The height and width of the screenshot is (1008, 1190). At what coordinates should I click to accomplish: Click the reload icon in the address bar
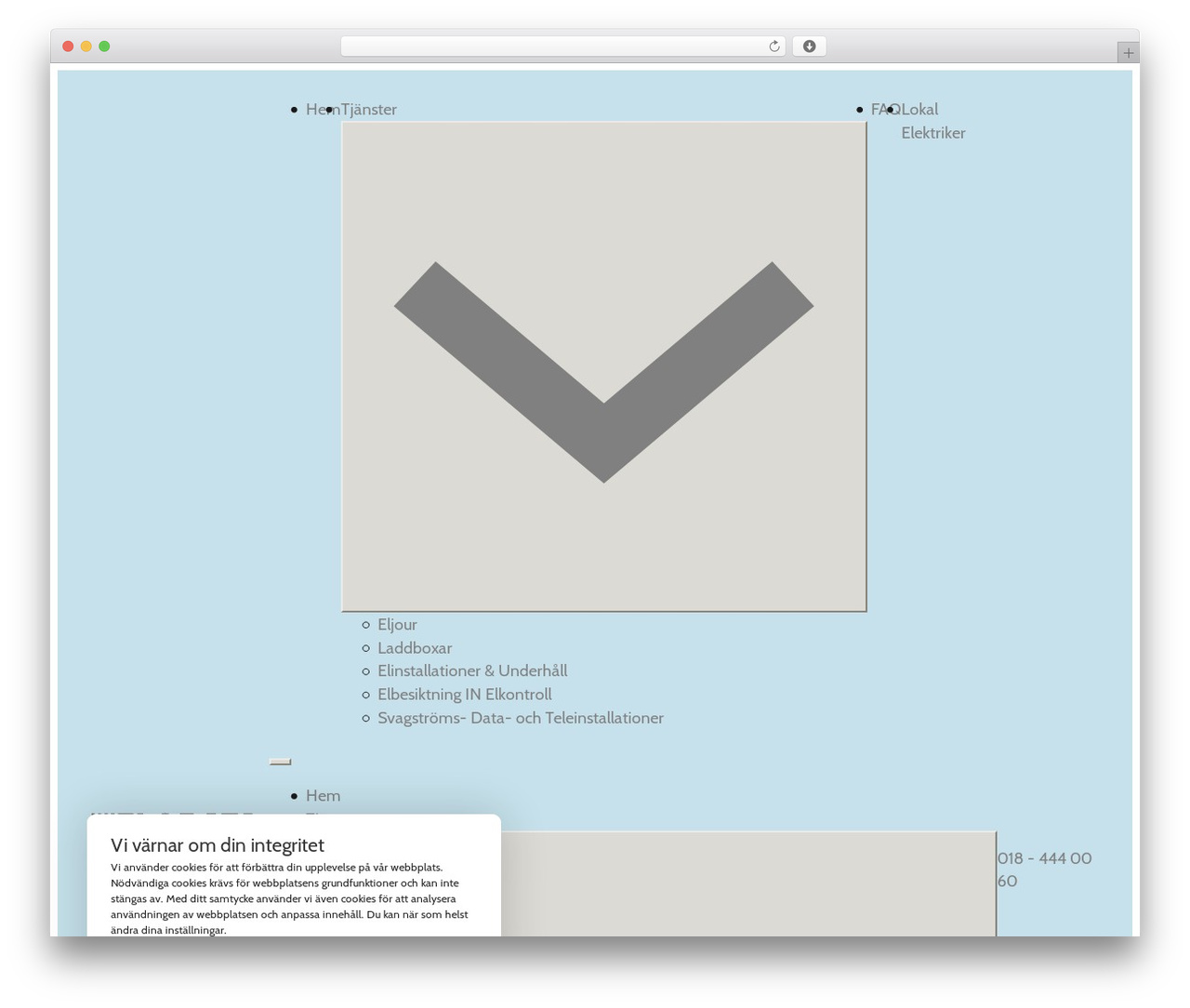click(773, 46)
